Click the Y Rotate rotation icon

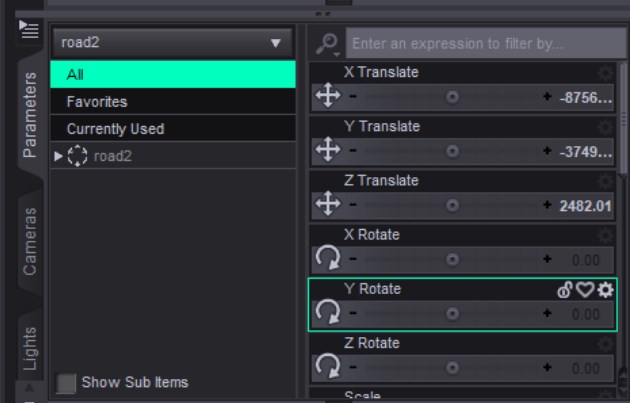click(328, 312)
